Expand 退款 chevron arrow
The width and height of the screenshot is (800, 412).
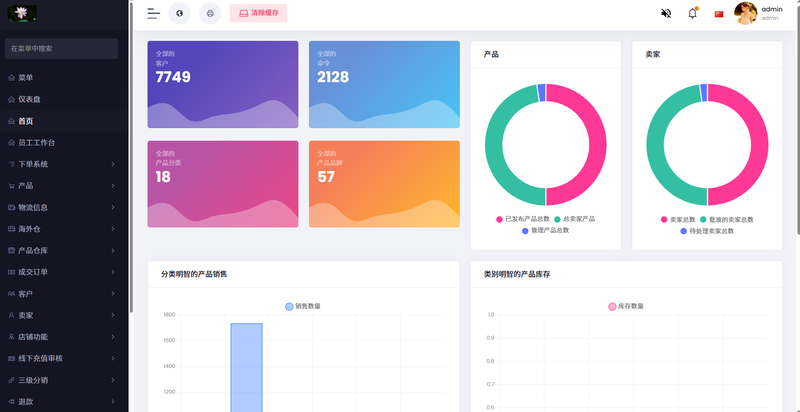113,401
